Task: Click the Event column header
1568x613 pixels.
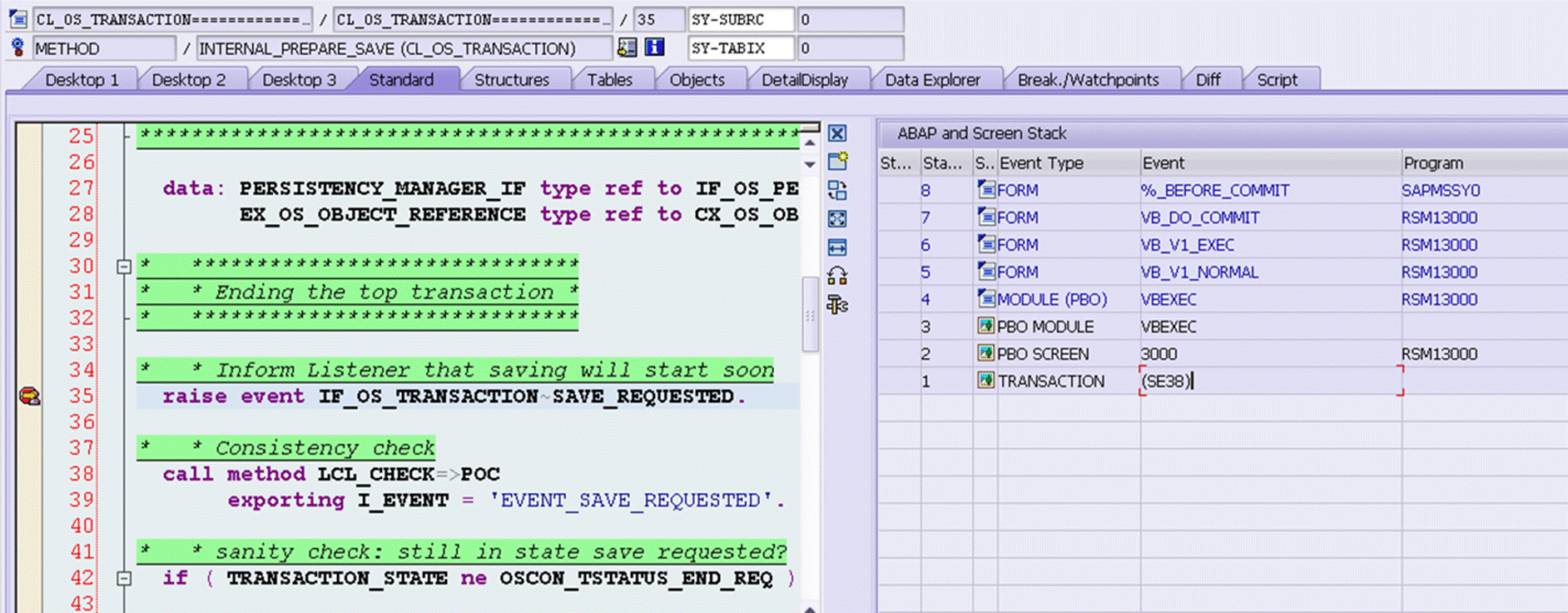Action: pos(1270,163)
